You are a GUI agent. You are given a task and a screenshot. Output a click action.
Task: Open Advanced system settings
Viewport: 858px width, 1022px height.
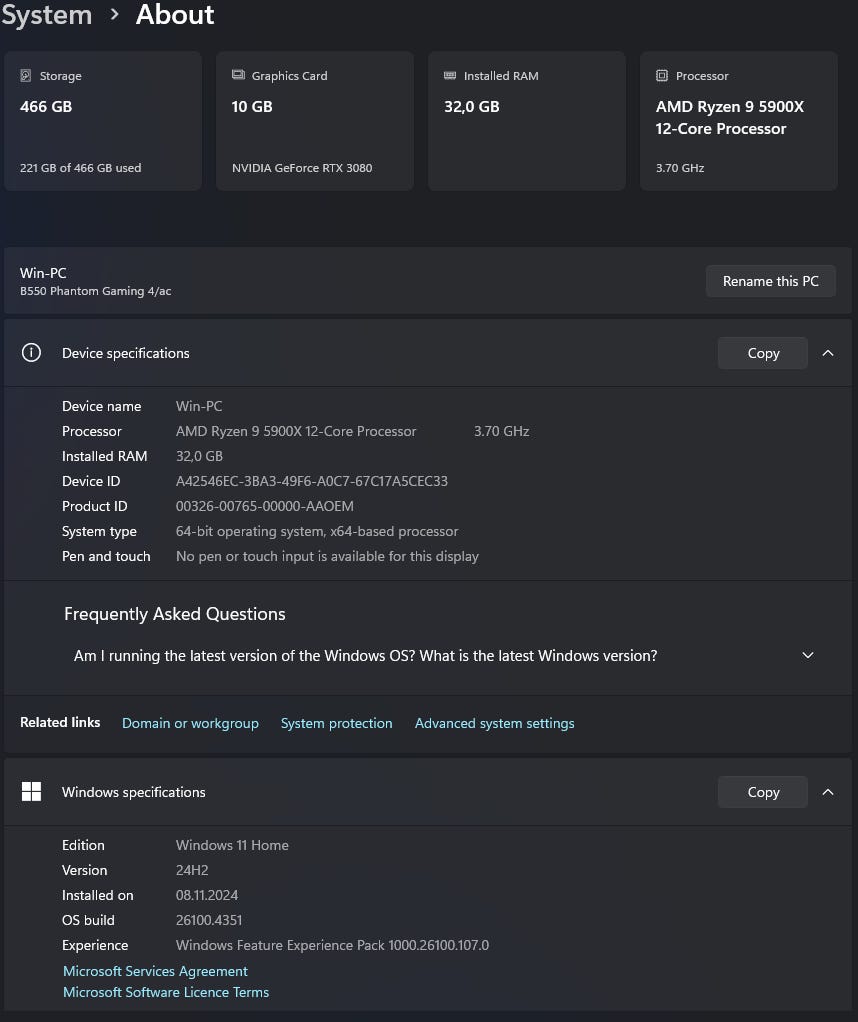(x=494, y=723)
